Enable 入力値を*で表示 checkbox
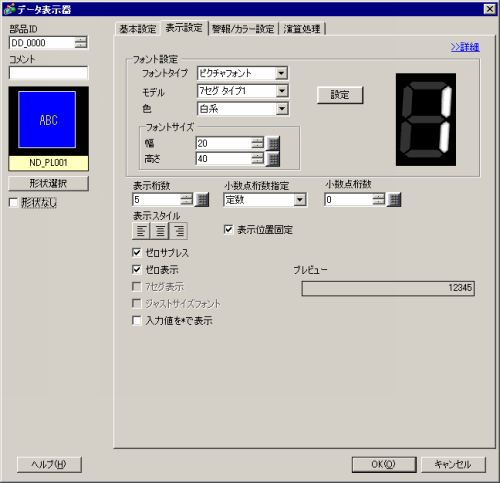The width and height of the screenshot is (500, 483). [137, 321]
